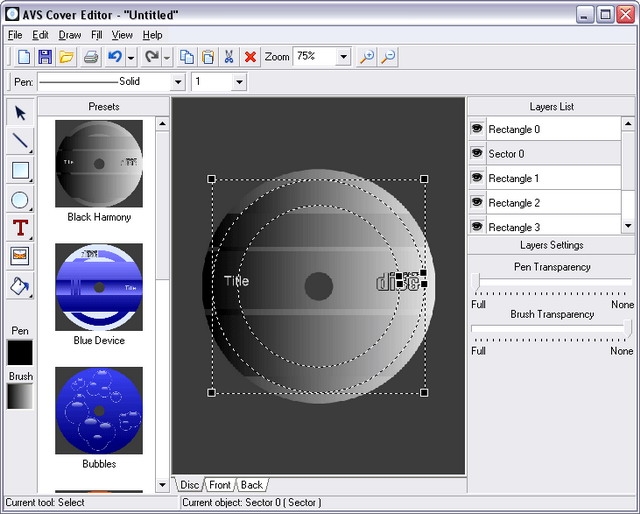Choose the Rectangle shape tool
640x514 pixels.
tap(20, 170)
